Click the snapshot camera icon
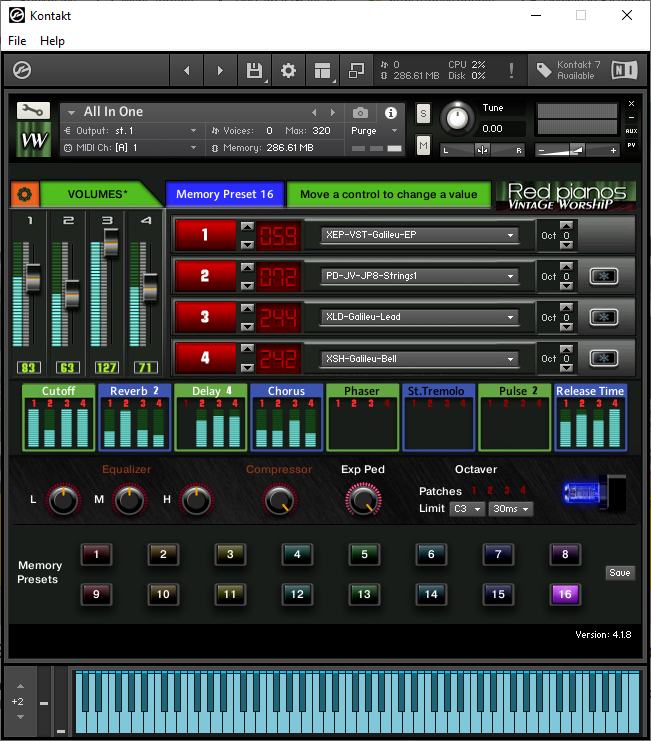Viewport: 651px width, 741px height. click(360, 113)
